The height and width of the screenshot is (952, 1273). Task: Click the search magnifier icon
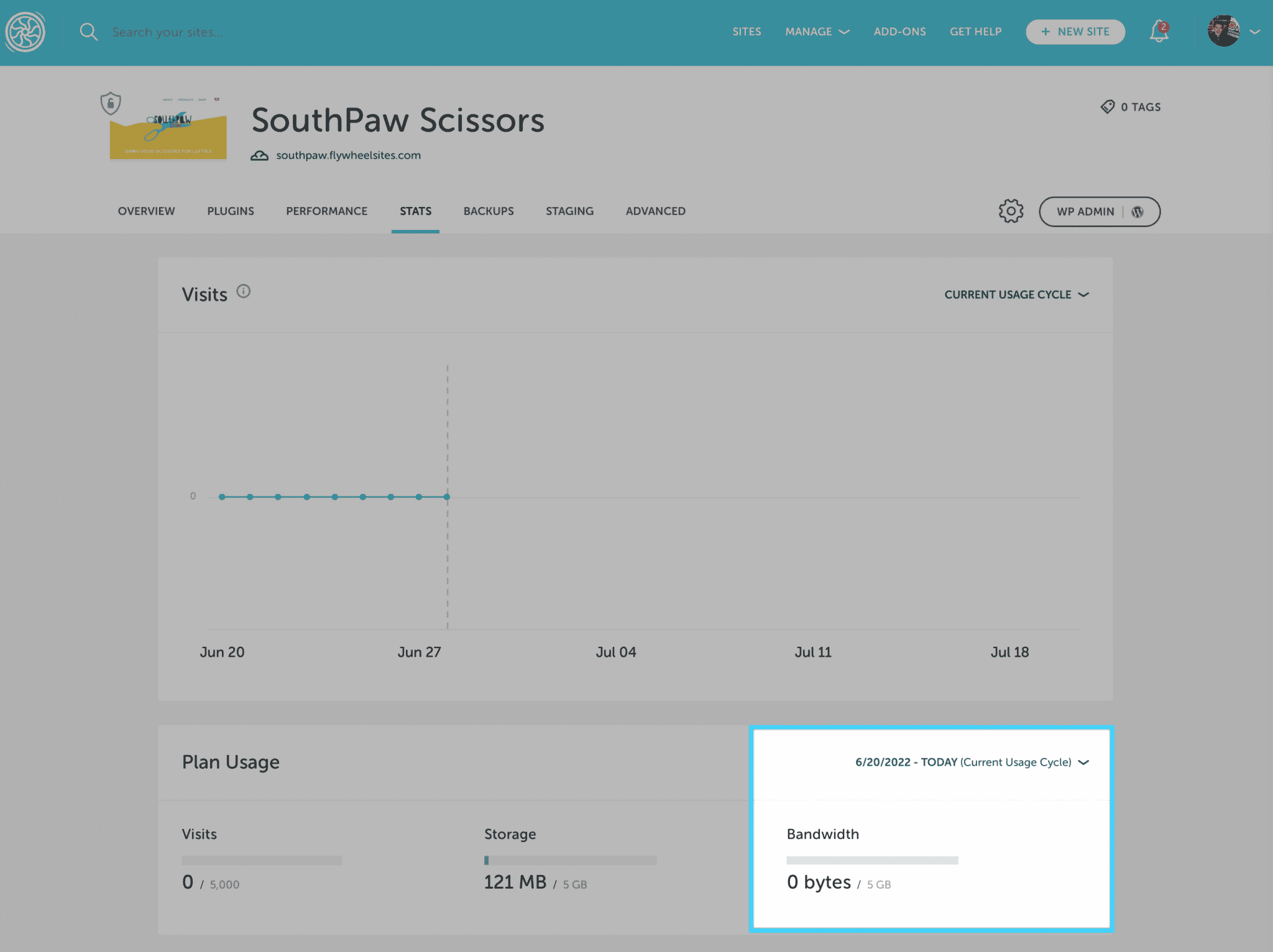tap(89, 32)
